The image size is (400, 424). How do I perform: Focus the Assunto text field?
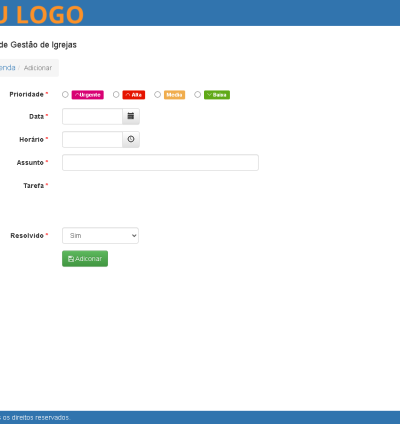(160, 163)
